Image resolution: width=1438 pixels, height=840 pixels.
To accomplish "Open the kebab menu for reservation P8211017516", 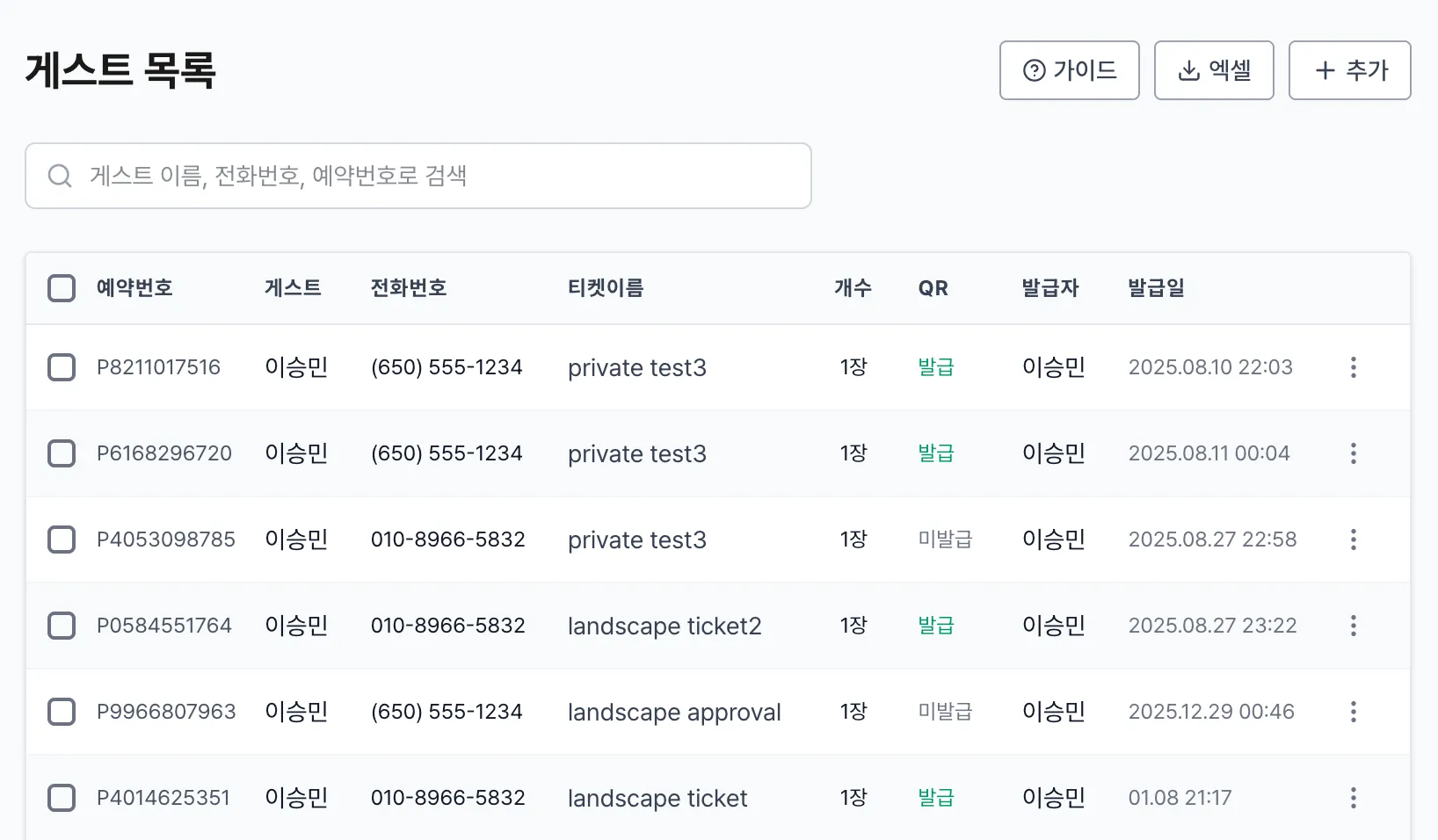I will coord(1353,367).
